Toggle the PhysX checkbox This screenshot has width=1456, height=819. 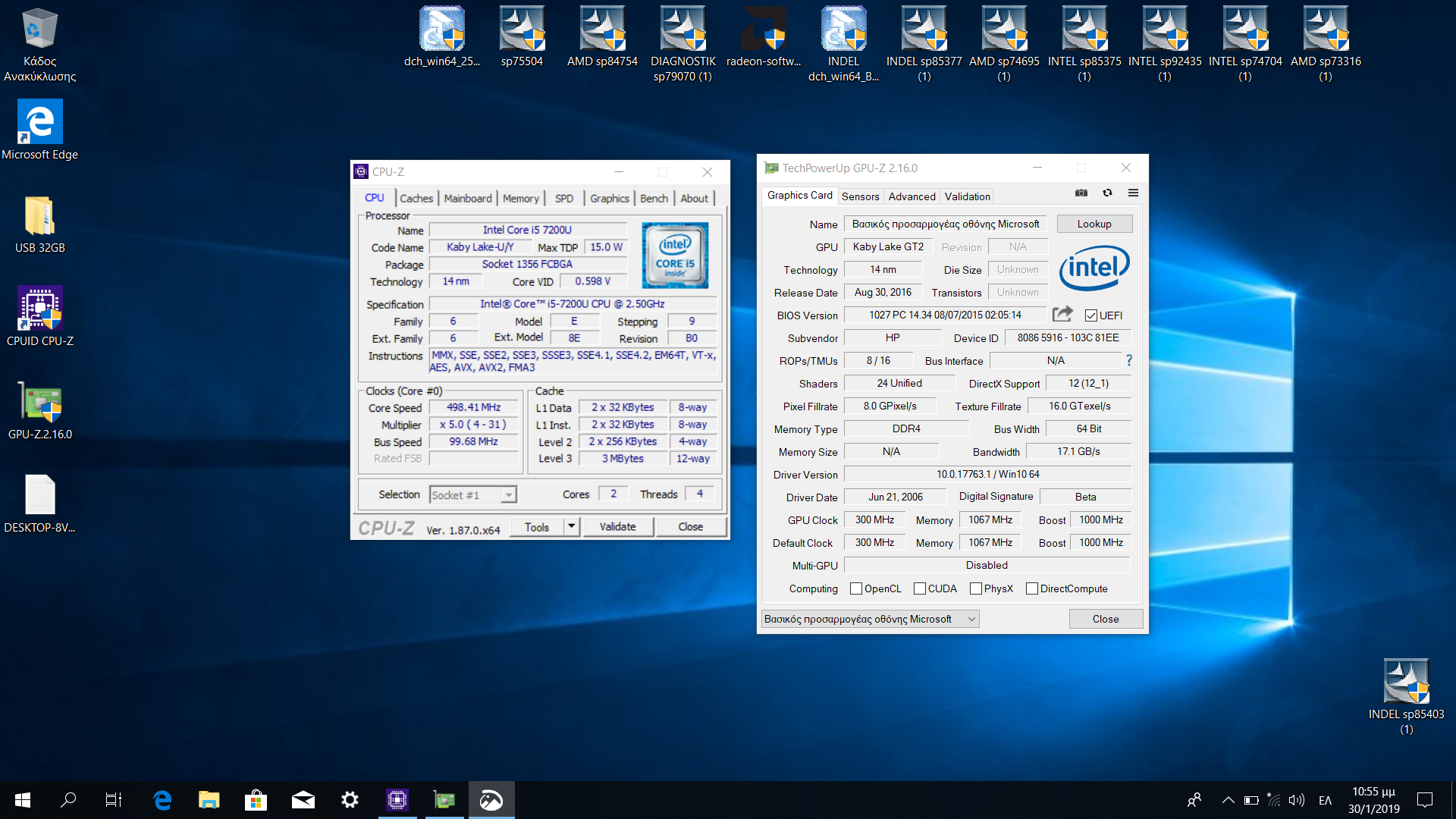point(976,588)
